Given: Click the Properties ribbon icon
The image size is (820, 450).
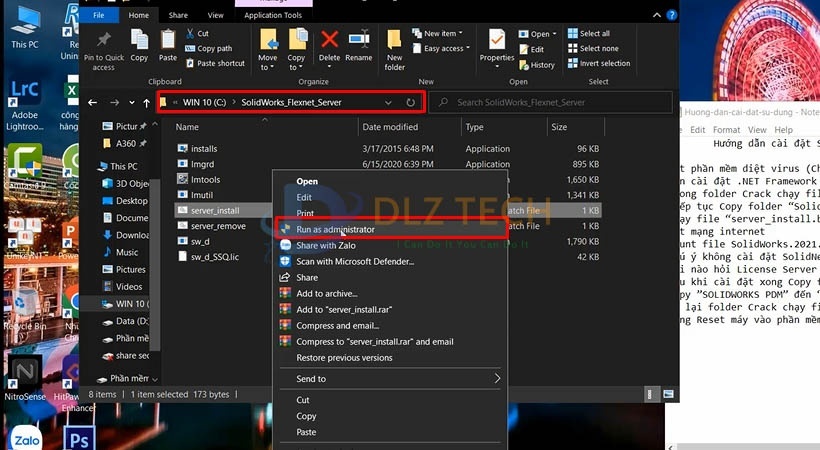Looking at the screenshot, I should pyautogui.click(x=497, y=40).
